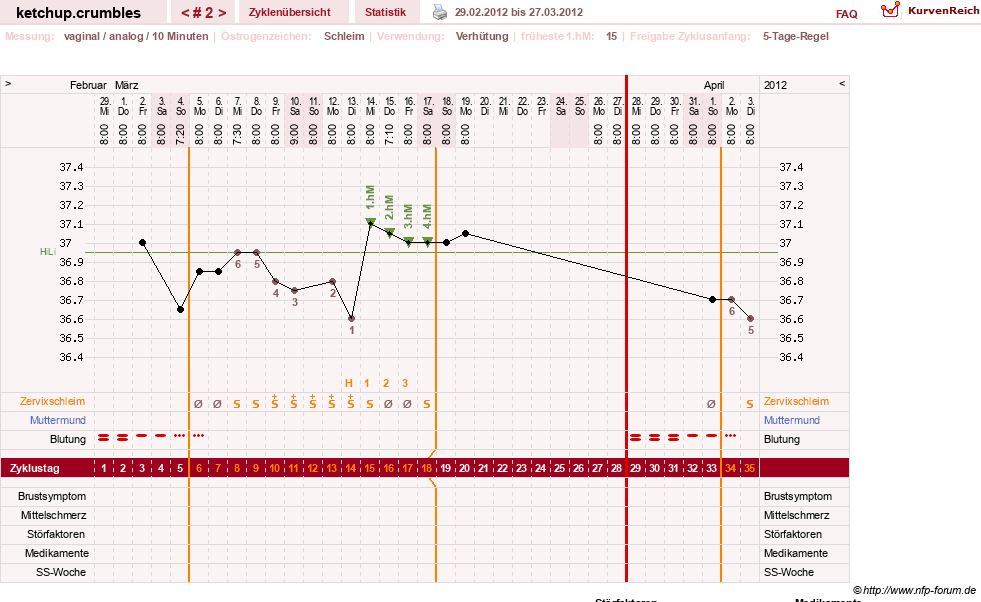Viewport: 981px width, 602px height.
Task: Click the low temperature point on cycle day 5
Action: click(180, 310)
